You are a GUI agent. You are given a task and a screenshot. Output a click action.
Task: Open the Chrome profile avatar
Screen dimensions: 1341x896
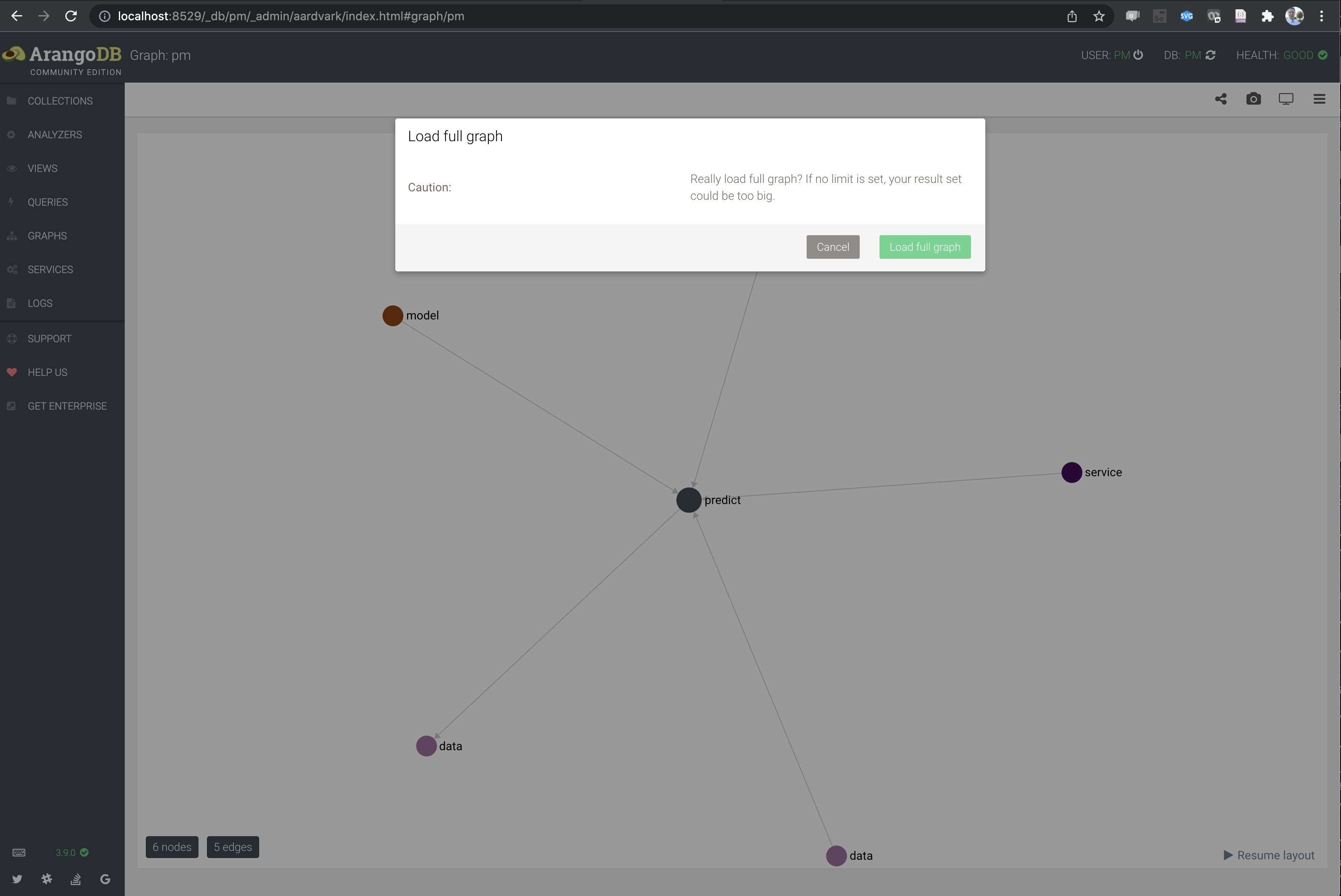pyautogui.click(x=1294, y=16)
